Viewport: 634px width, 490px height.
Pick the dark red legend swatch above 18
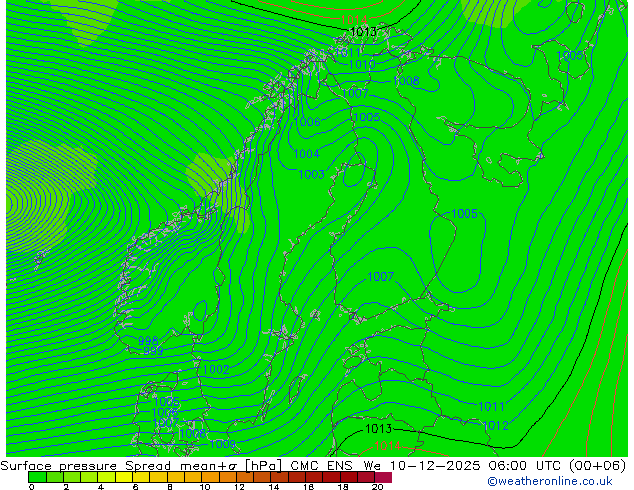coord(348,477)
